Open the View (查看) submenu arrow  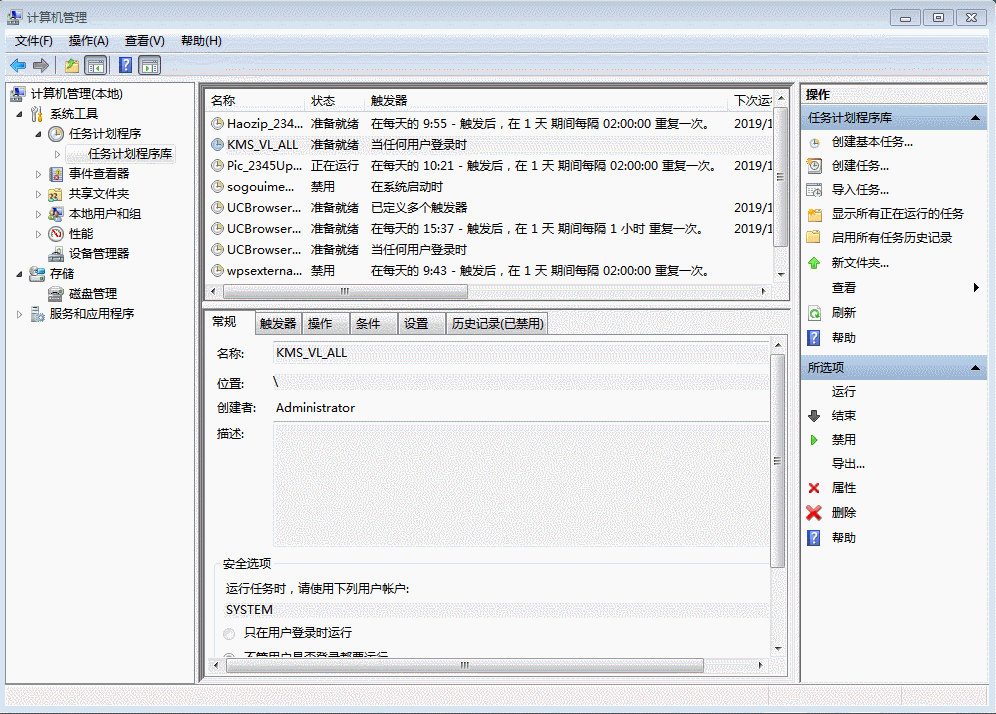click(976, 288)
